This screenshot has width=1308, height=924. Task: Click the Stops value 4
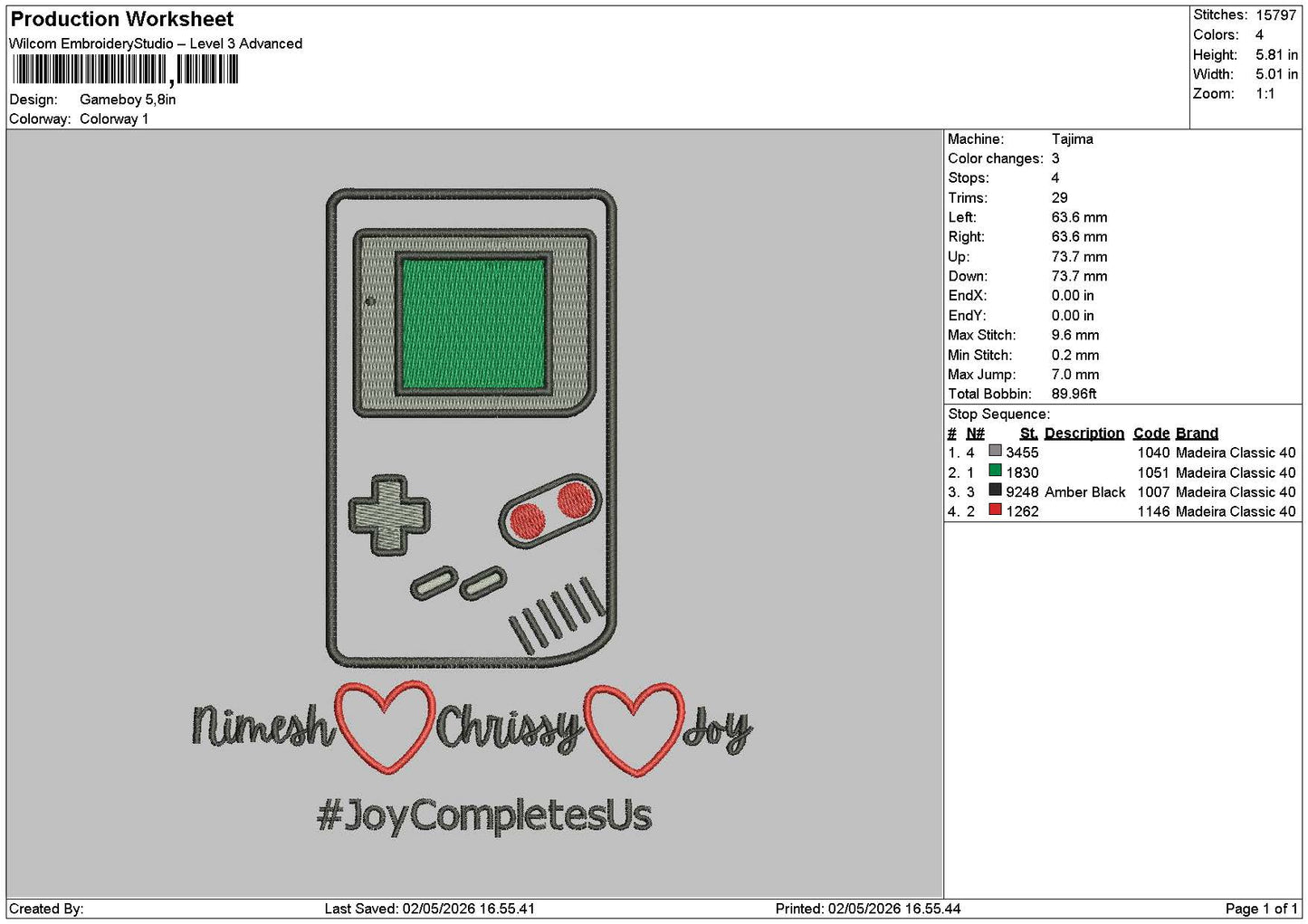(x=1055, y=178)
